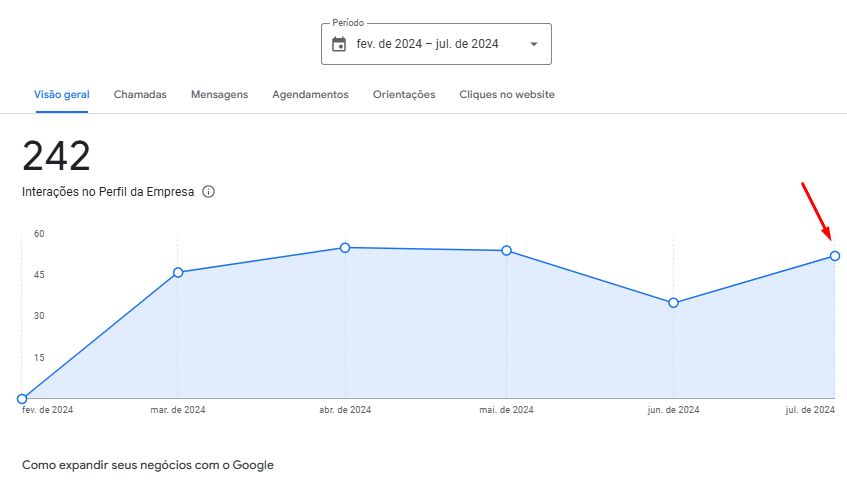Viewport: 847px width, 483px height.
Task: Open the Mensagens tab
Action: point(219,95)
